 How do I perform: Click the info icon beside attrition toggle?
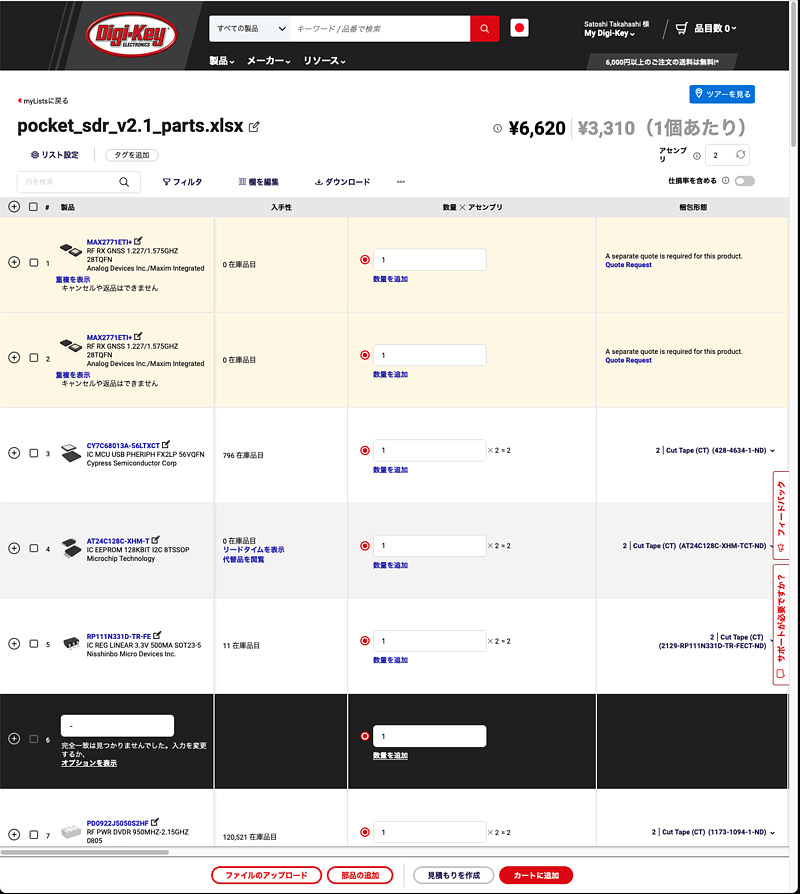[725, 181]
